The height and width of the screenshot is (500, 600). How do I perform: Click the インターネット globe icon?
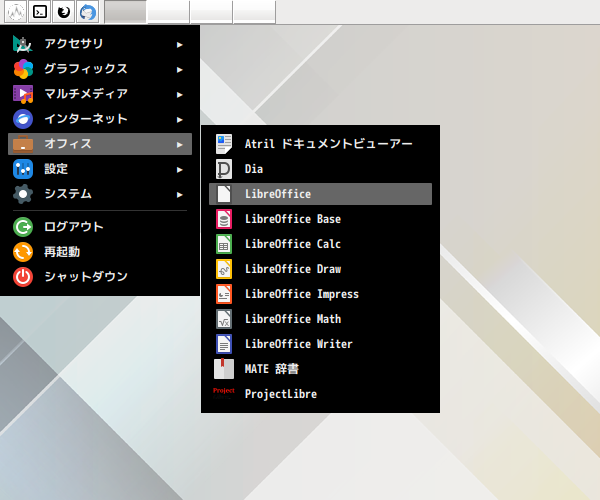(23, 119)
